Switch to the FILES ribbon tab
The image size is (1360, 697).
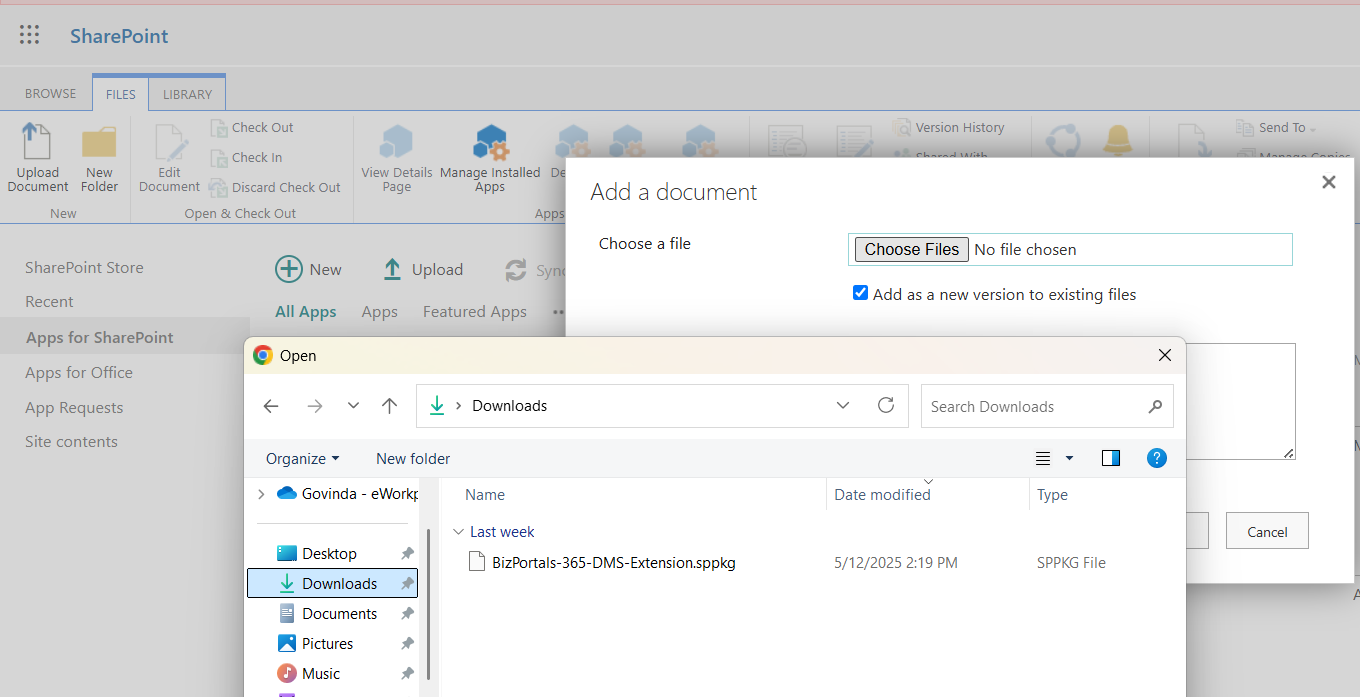121,94
